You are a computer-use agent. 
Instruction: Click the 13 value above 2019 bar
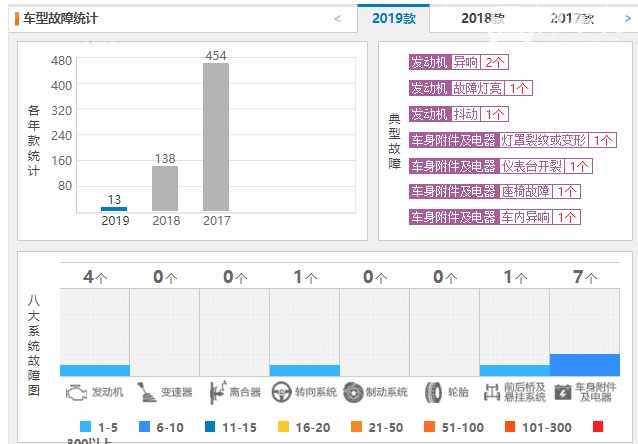coord(114,199)
